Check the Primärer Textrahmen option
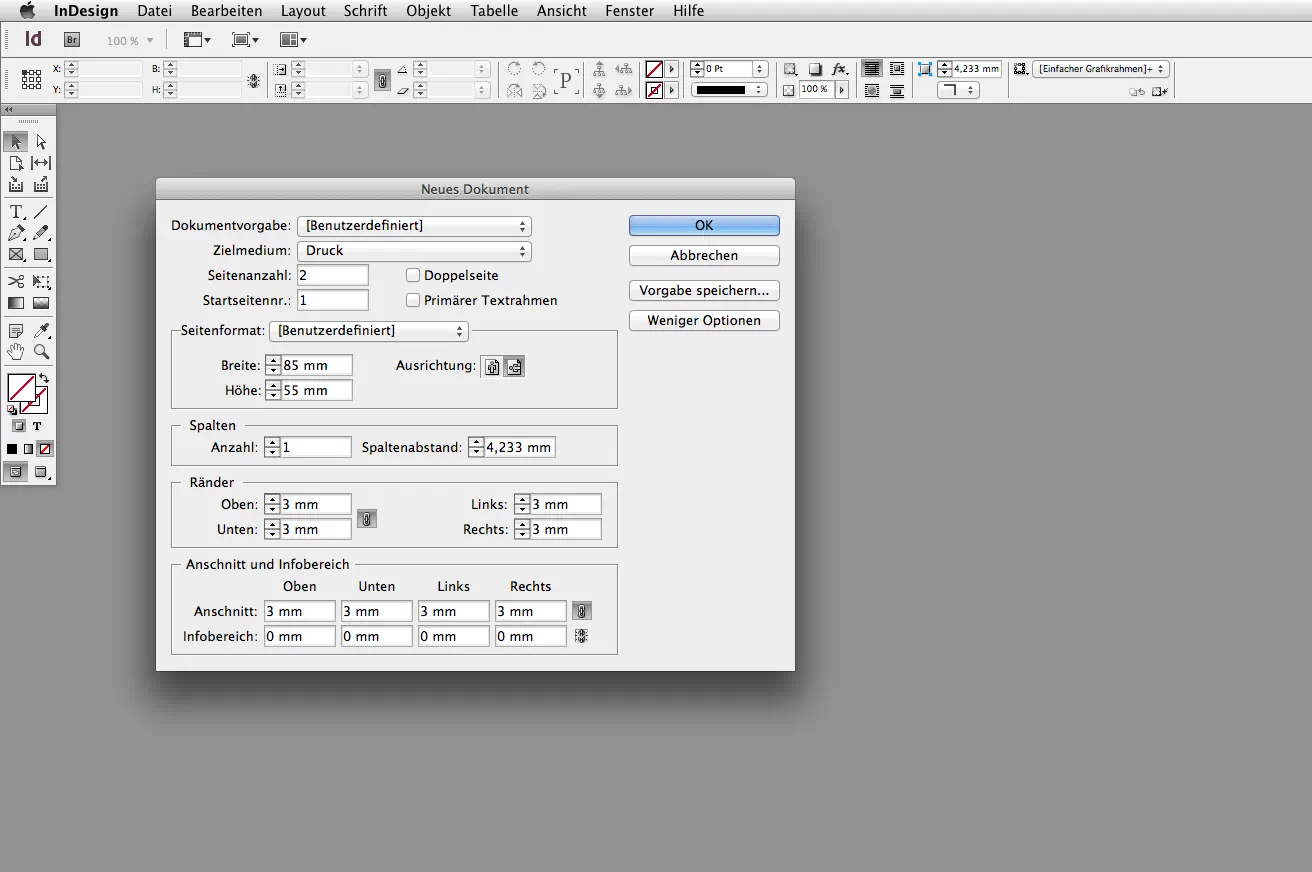This screenshot has height=872, width=1312. (413, 300)
